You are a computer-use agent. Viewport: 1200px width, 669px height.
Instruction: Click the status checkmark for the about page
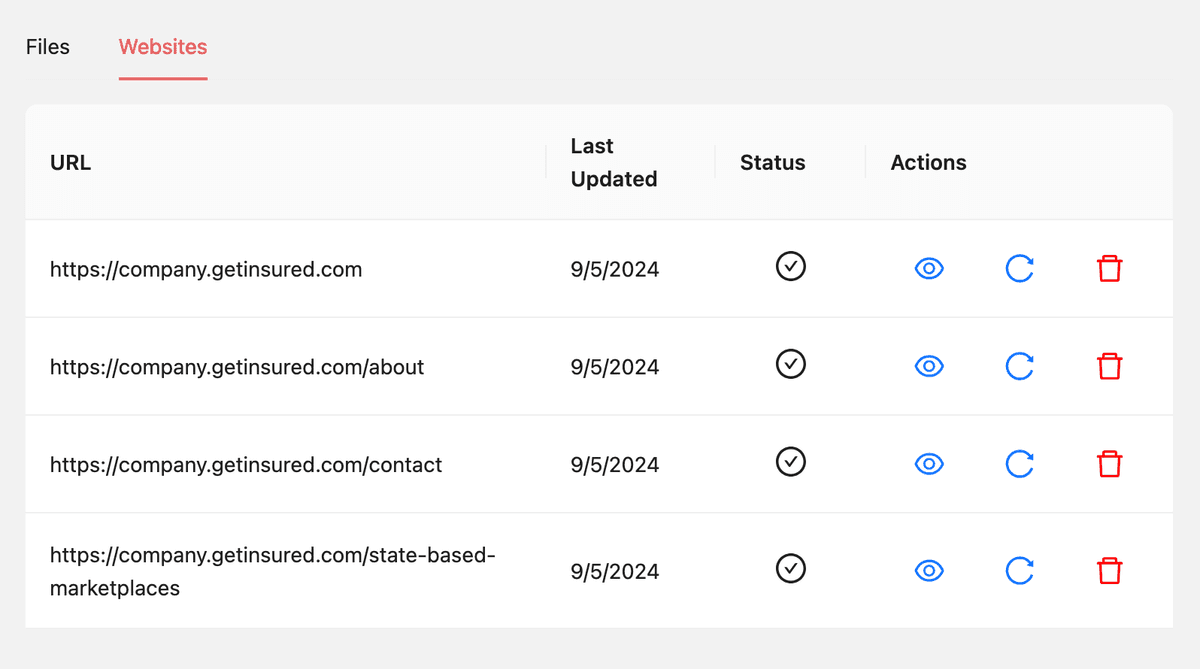coord(790,364)
